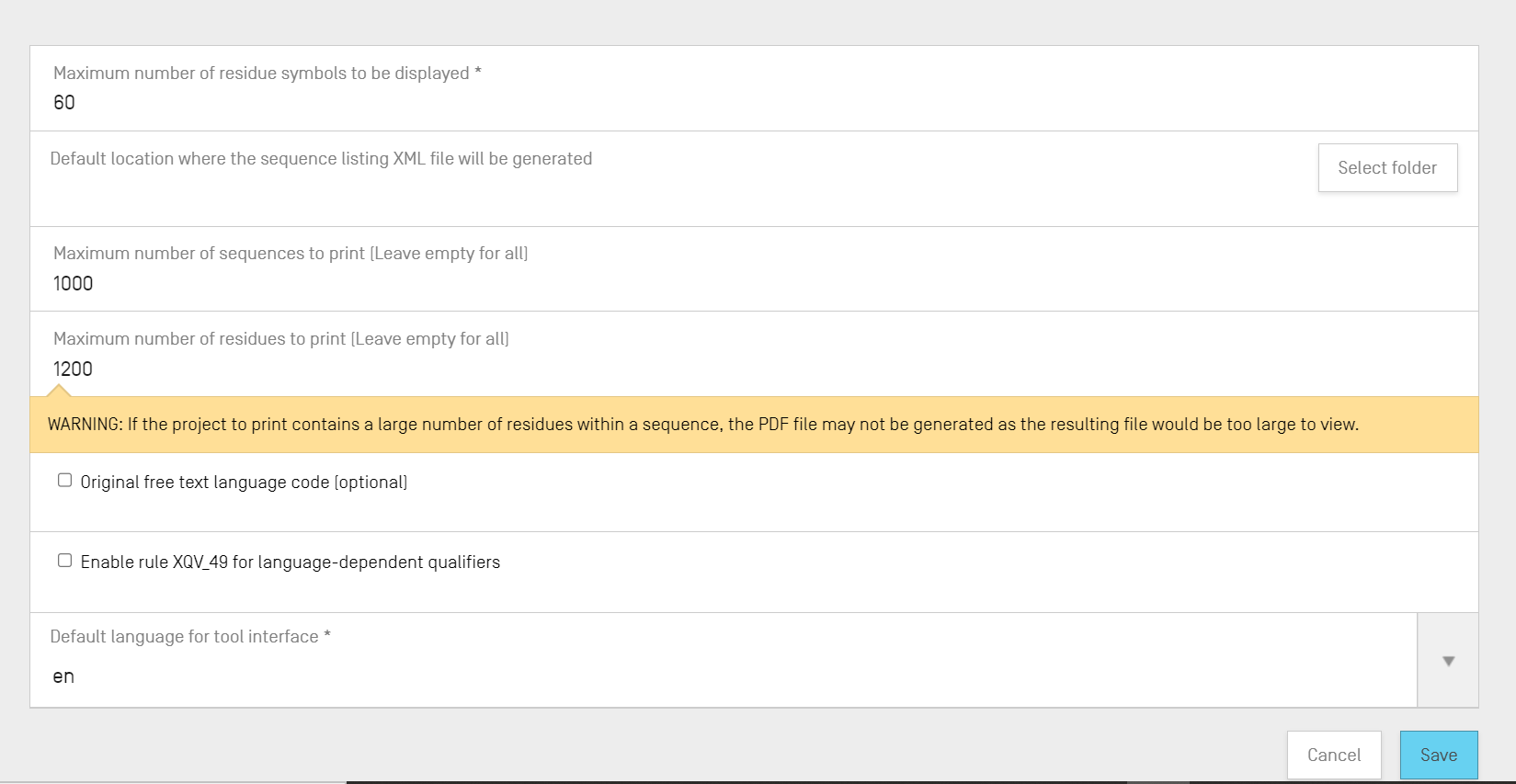Expand the default language dropdown arrow
Screen dimensions: 1516x784
coord(1448,661)
